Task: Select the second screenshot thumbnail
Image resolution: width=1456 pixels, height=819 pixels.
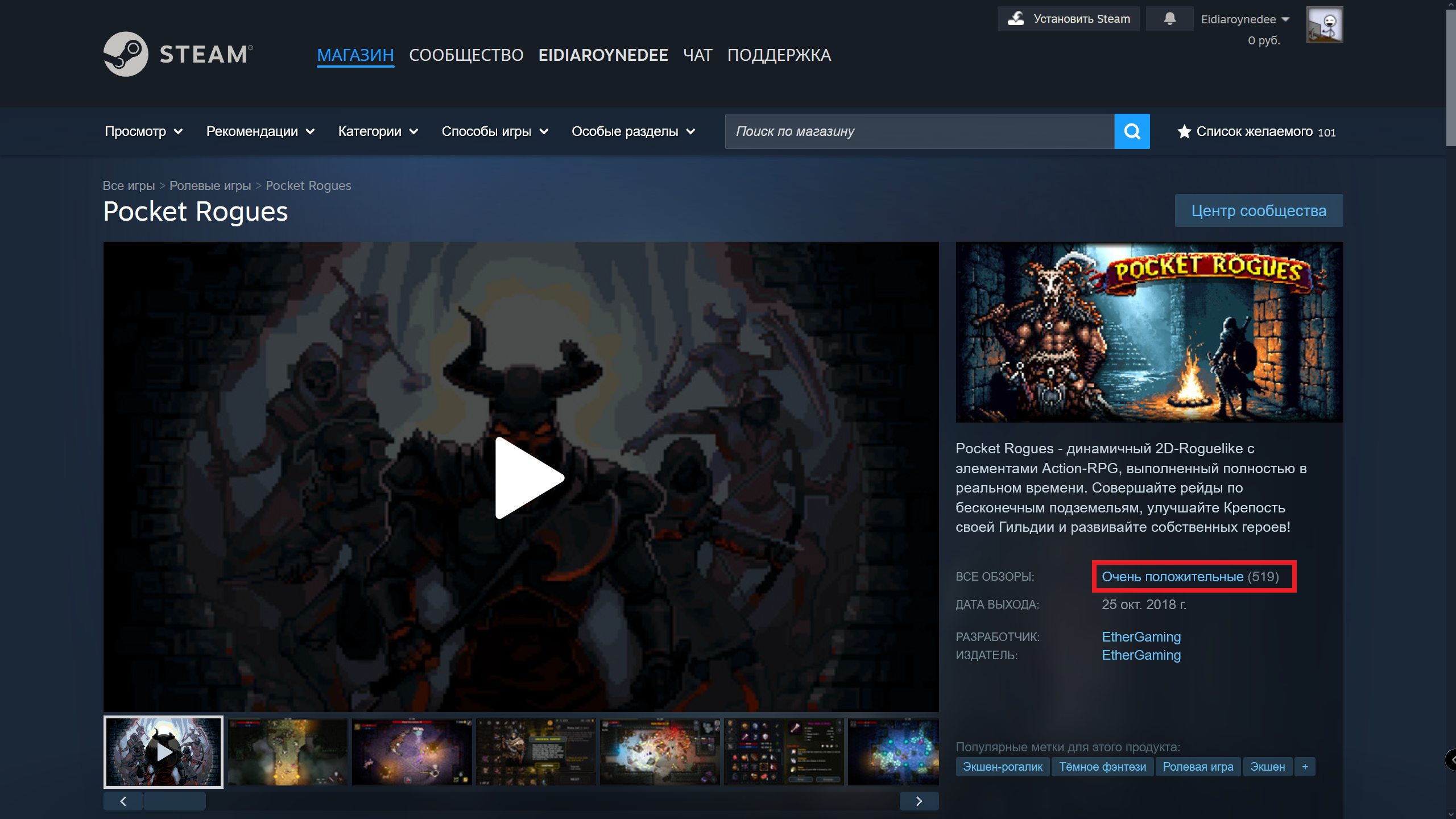Action: [287, 752]
